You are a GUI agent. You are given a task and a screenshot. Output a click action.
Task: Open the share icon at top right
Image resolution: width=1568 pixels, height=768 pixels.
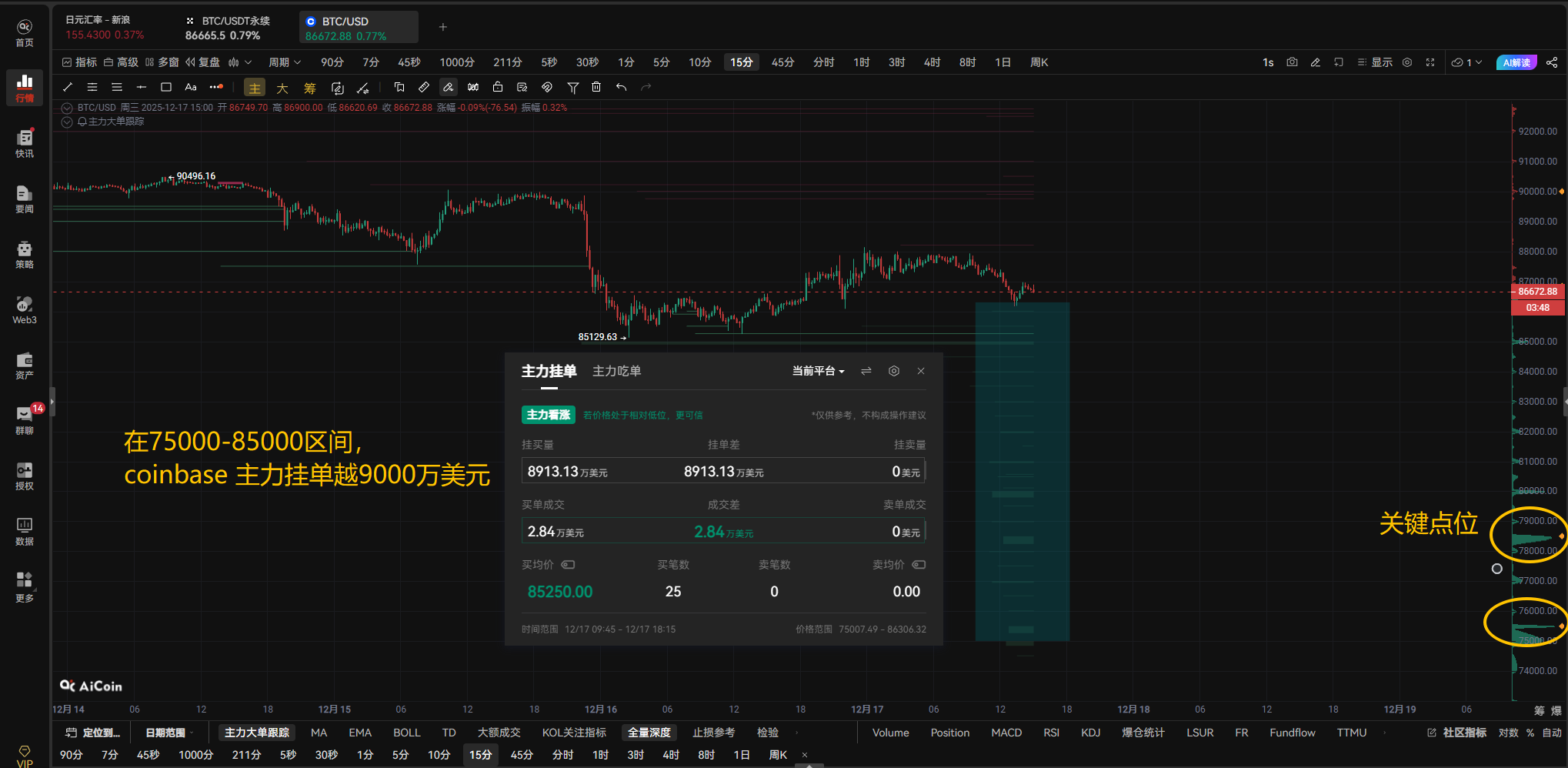coord(1552,62)
